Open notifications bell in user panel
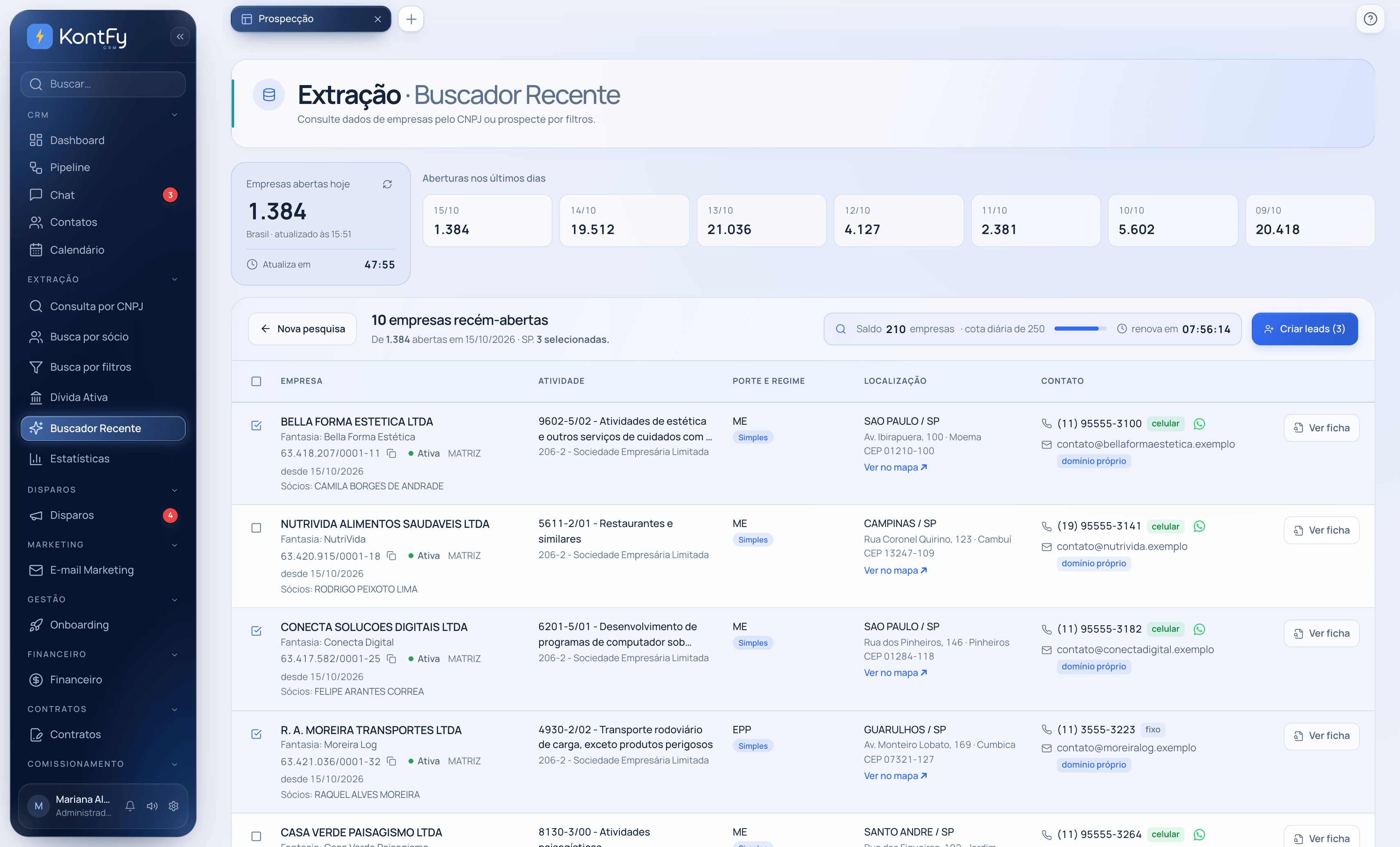Image resolution: width=1400 pixels, height=847 pixels. tap(130, 806)
